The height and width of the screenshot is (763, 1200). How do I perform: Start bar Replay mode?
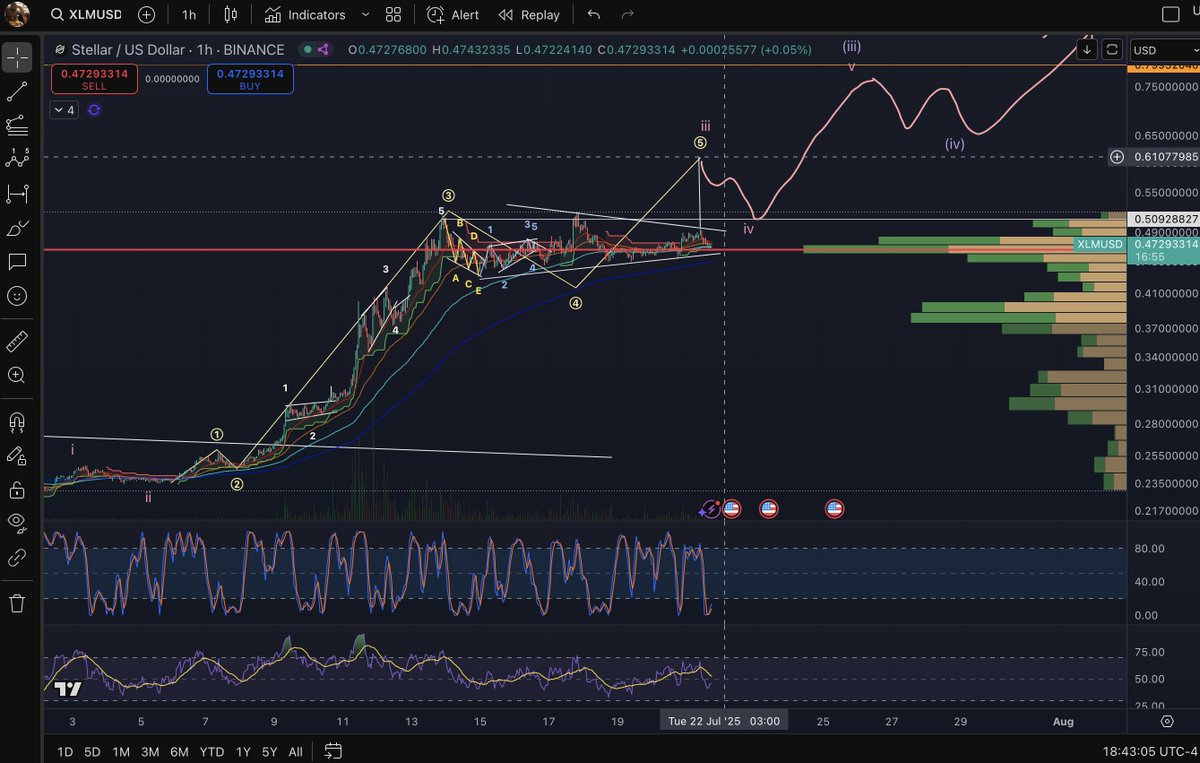coord(529,15)
